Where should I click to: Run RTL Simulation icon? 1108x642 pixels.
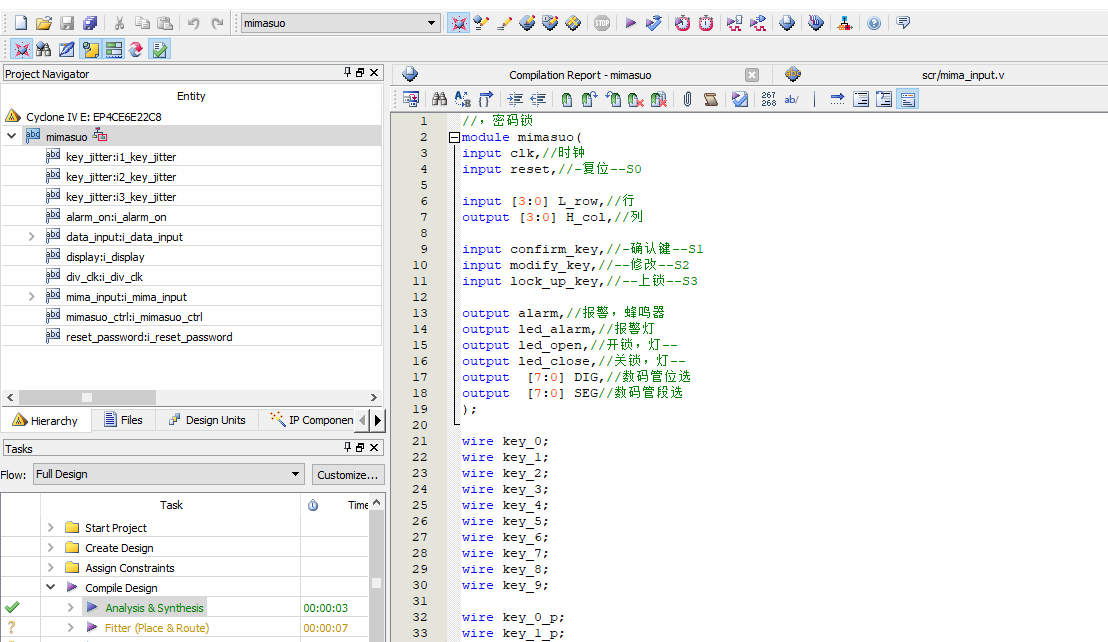click(734, 23)
